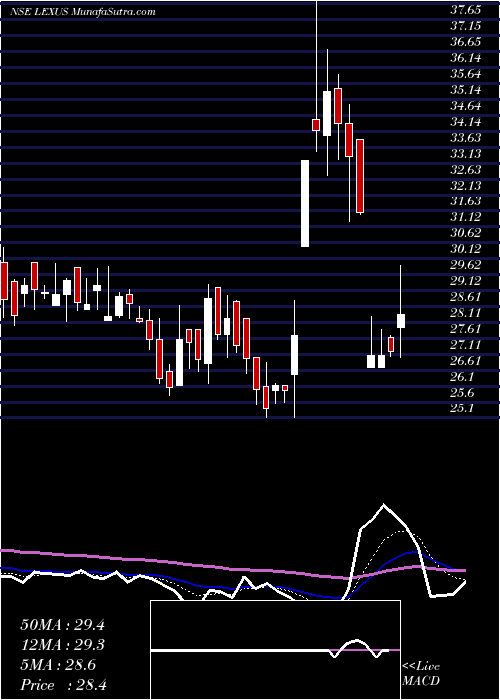Click the 33.63 price axis label
Image resolution: width=500 pixels, height=700 pixels.
click(465, 138)
